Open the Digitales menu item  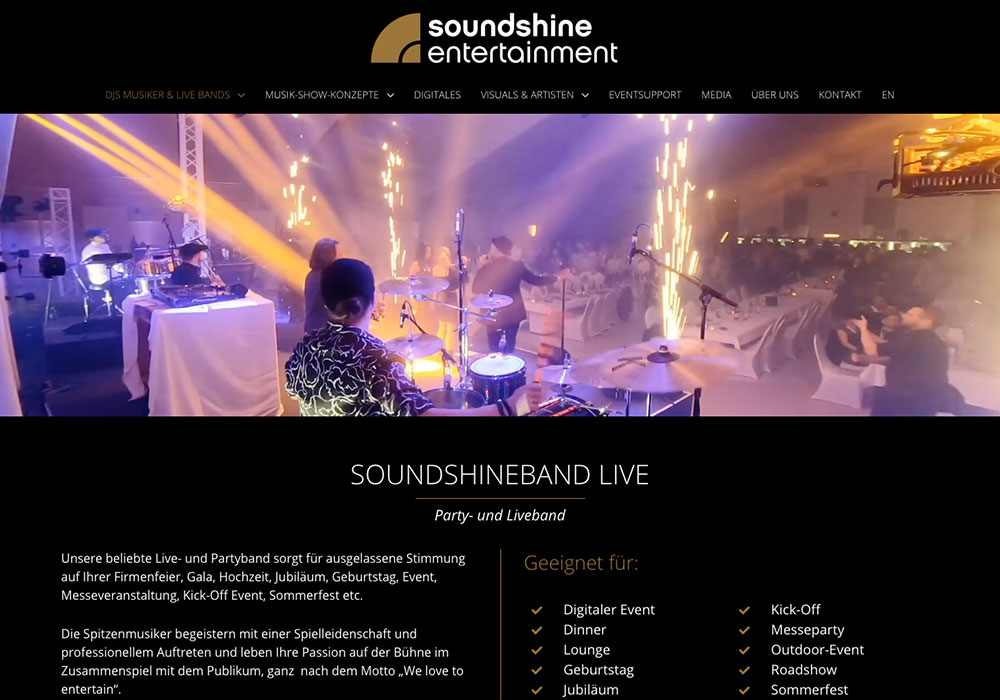coord(437,95)
